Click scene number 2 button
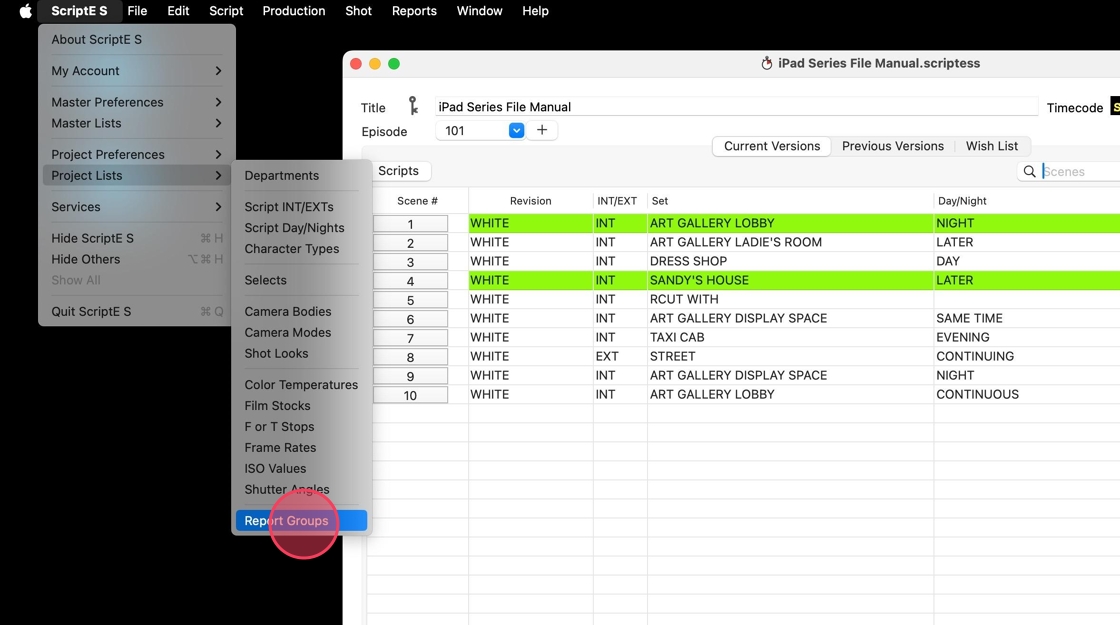 tap(410, 243)
